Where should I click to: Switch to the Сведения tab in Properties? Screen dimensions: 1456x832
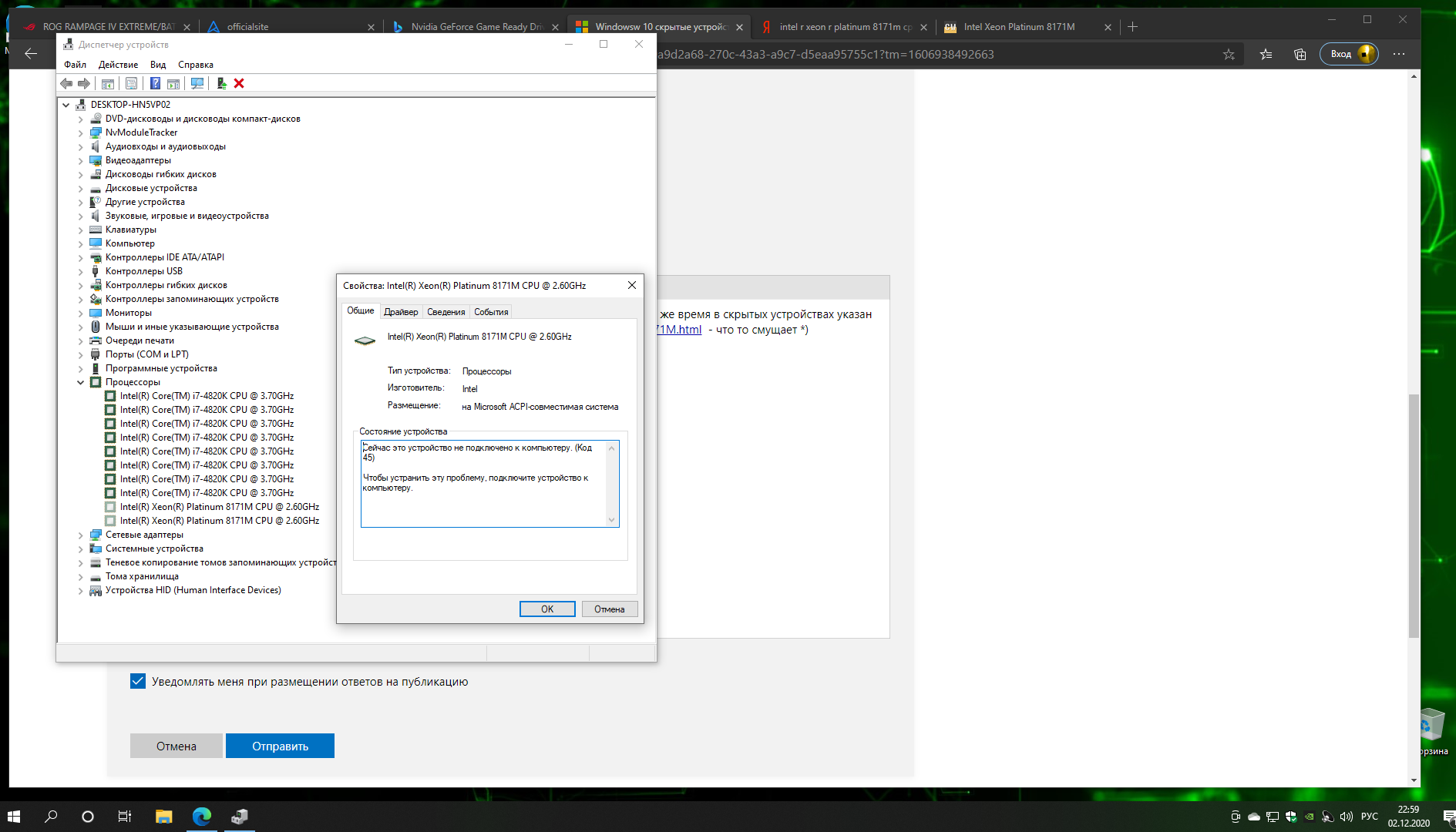pos(446,312)
